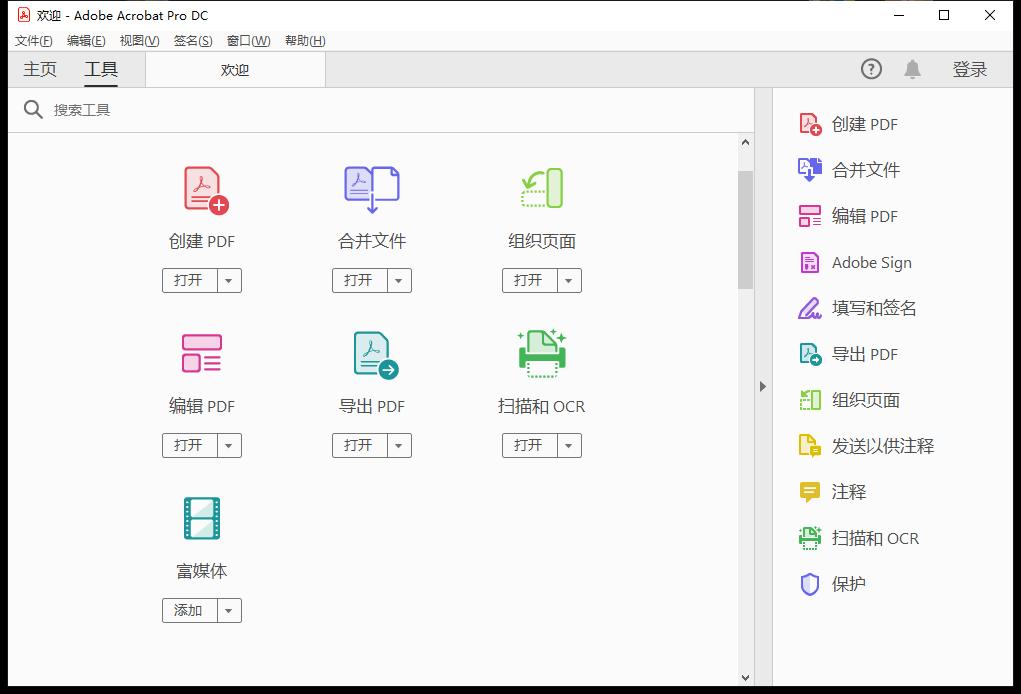Click the Create PDF (创建 PDF) large icon

coord(206,190)
